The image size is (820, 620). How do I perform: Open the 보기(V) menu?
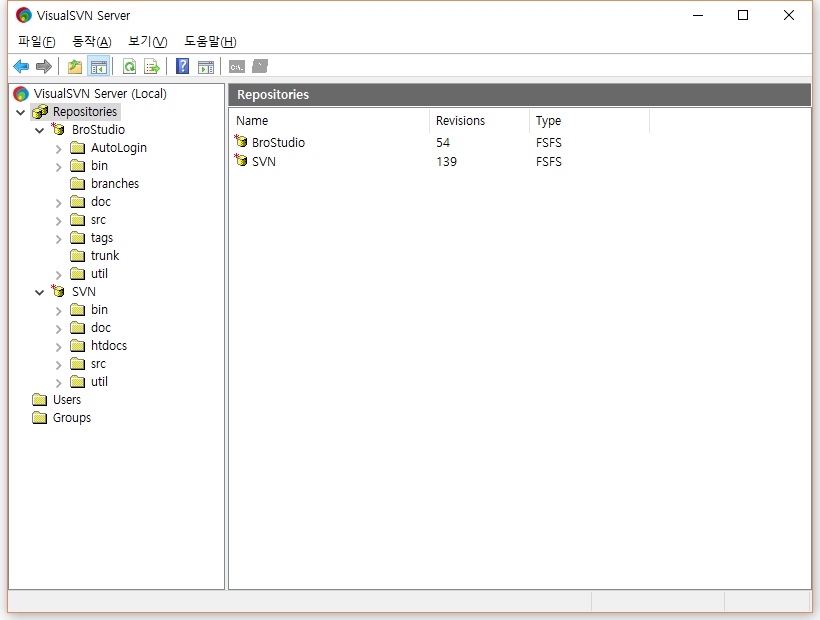click(x=147, y=41)
